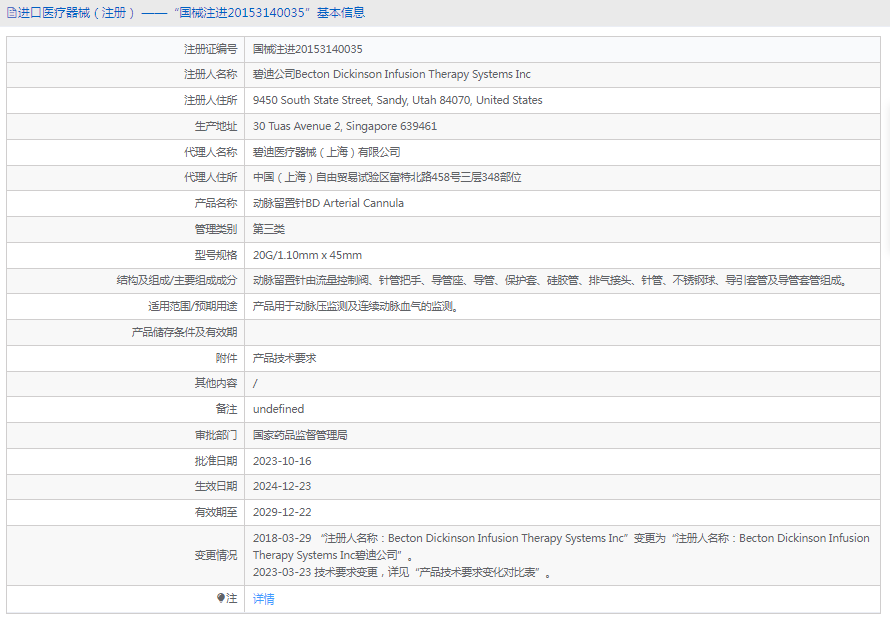Click management category value 第三类
Image resolution: width=890 pixels, height=621 pixels.
pos(268,229)
